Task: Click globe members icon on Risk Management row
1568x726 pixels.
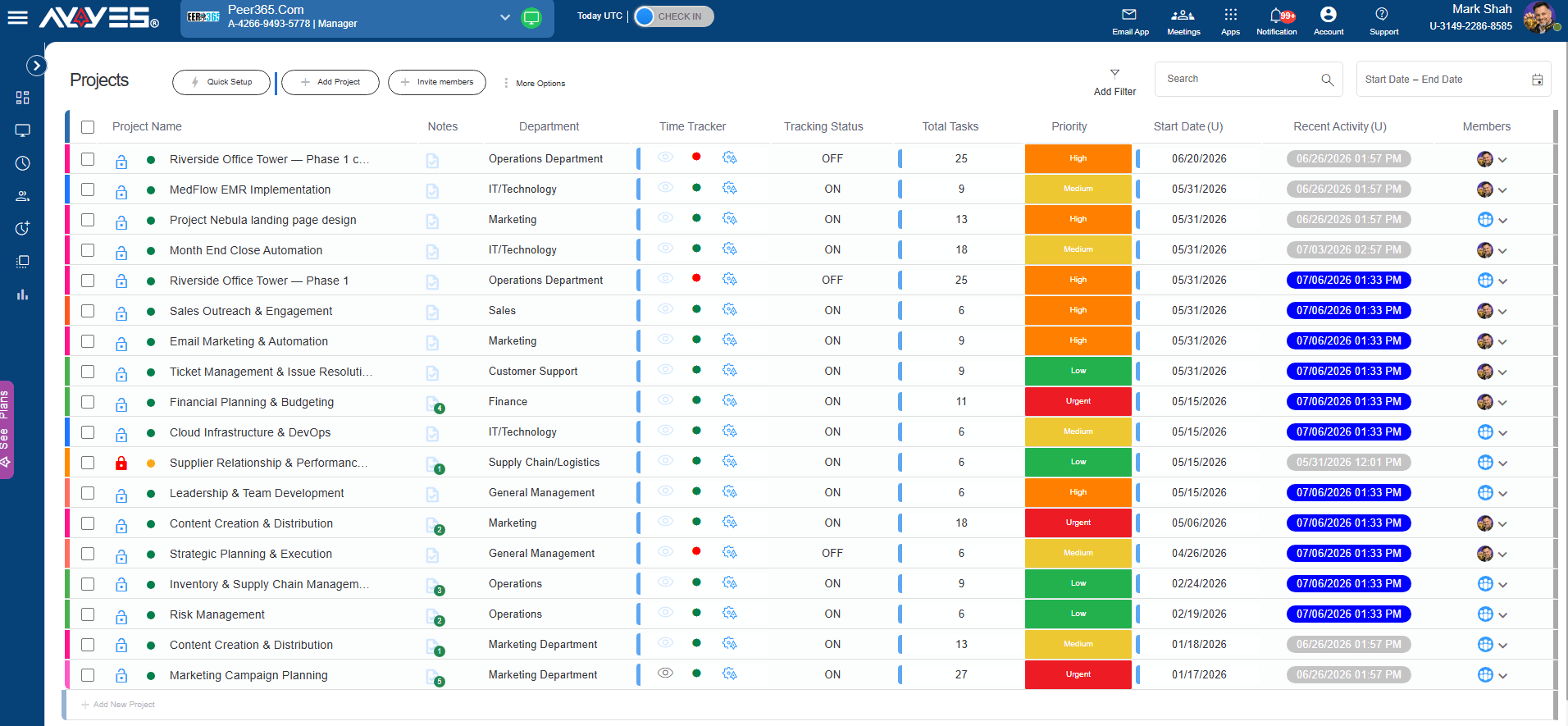Action: pos(1484,614)
